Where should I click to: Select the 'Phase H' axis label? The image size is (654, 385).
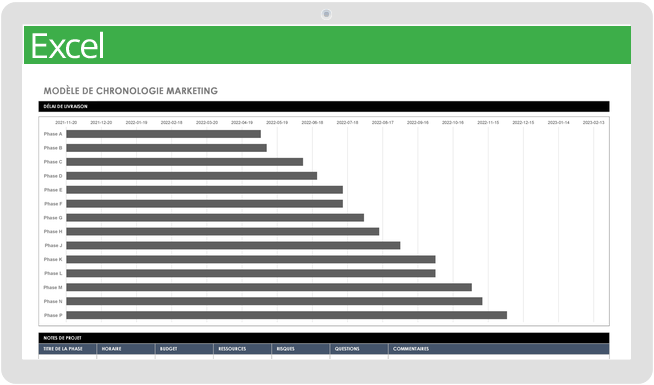pos(53,232)
